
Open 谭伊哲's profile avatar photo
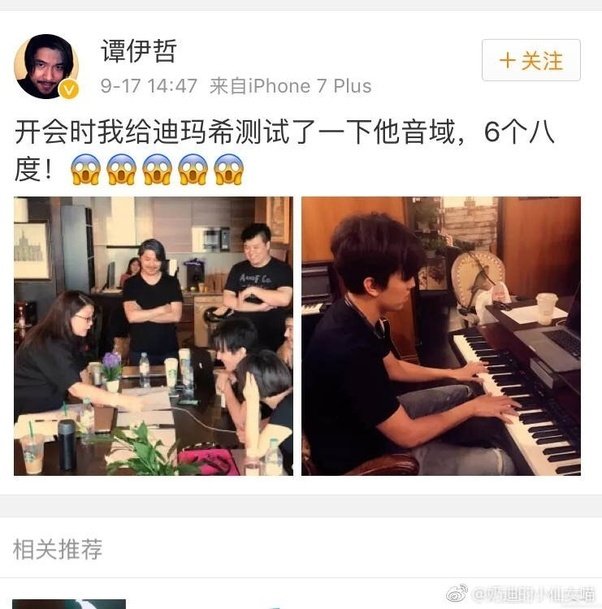pyautogui.click(x=46, y=66)
